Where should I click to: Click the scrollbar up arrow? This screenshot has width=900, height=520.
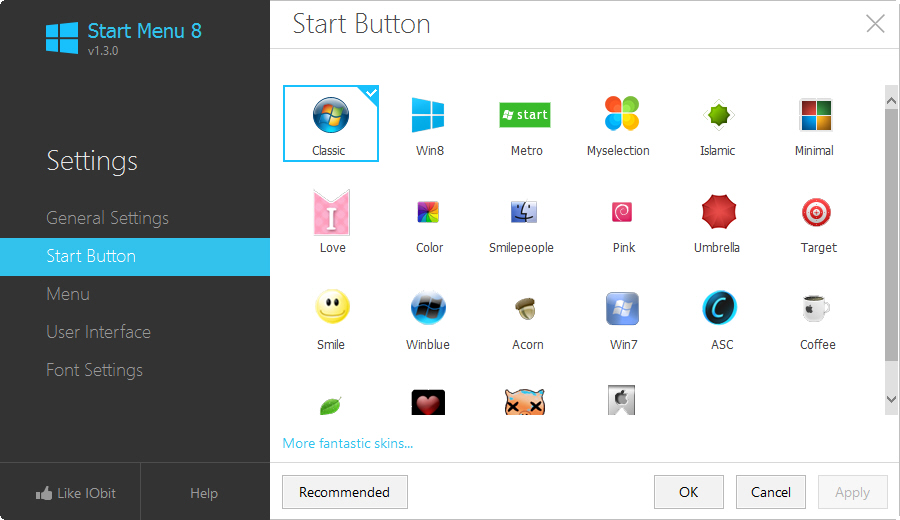pyautogui.click(x=891, y=101)
